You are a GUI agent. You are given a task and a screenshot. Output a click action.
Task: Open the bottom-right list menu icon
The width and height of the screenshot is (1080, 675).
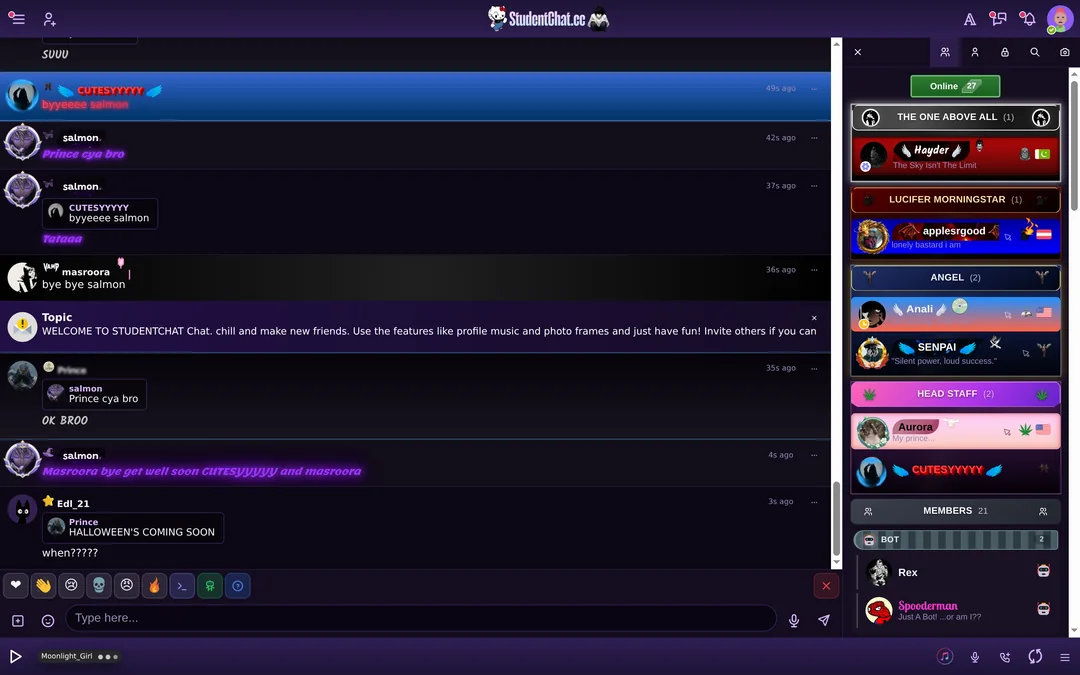[1065, 657]
